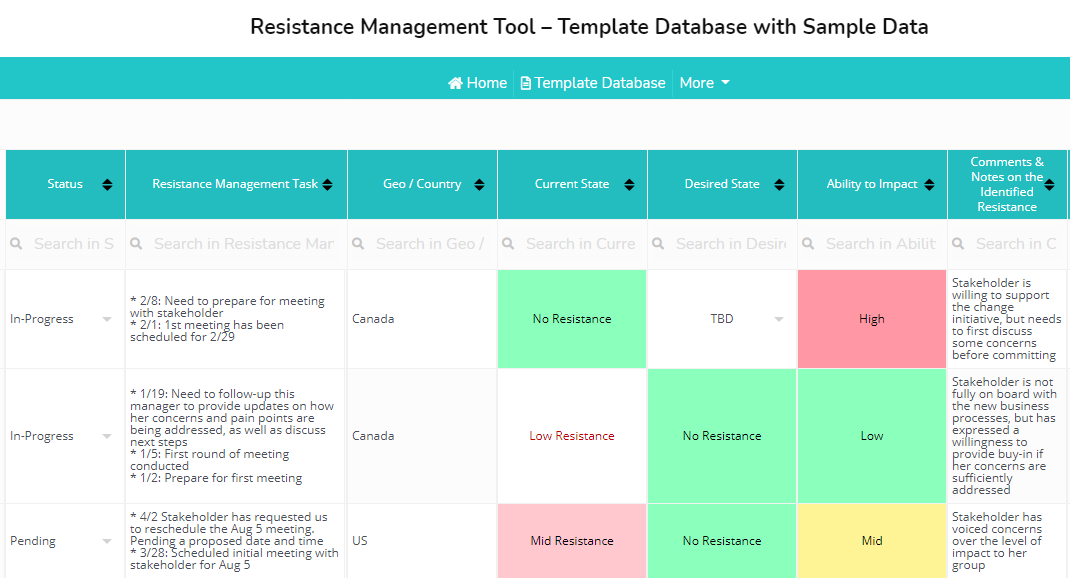Select the red High ability cell
The height and width of the screenshot is (578, 1070).
coord(871,318)
